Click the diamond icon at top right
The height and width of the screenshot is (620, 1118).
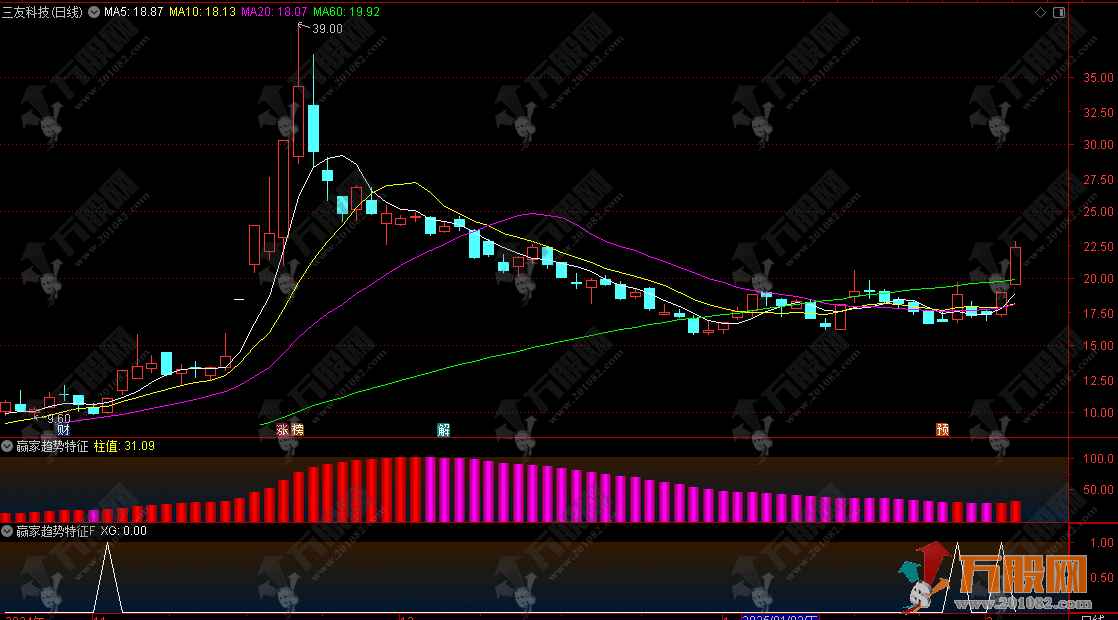click(x=1040, y=12)
